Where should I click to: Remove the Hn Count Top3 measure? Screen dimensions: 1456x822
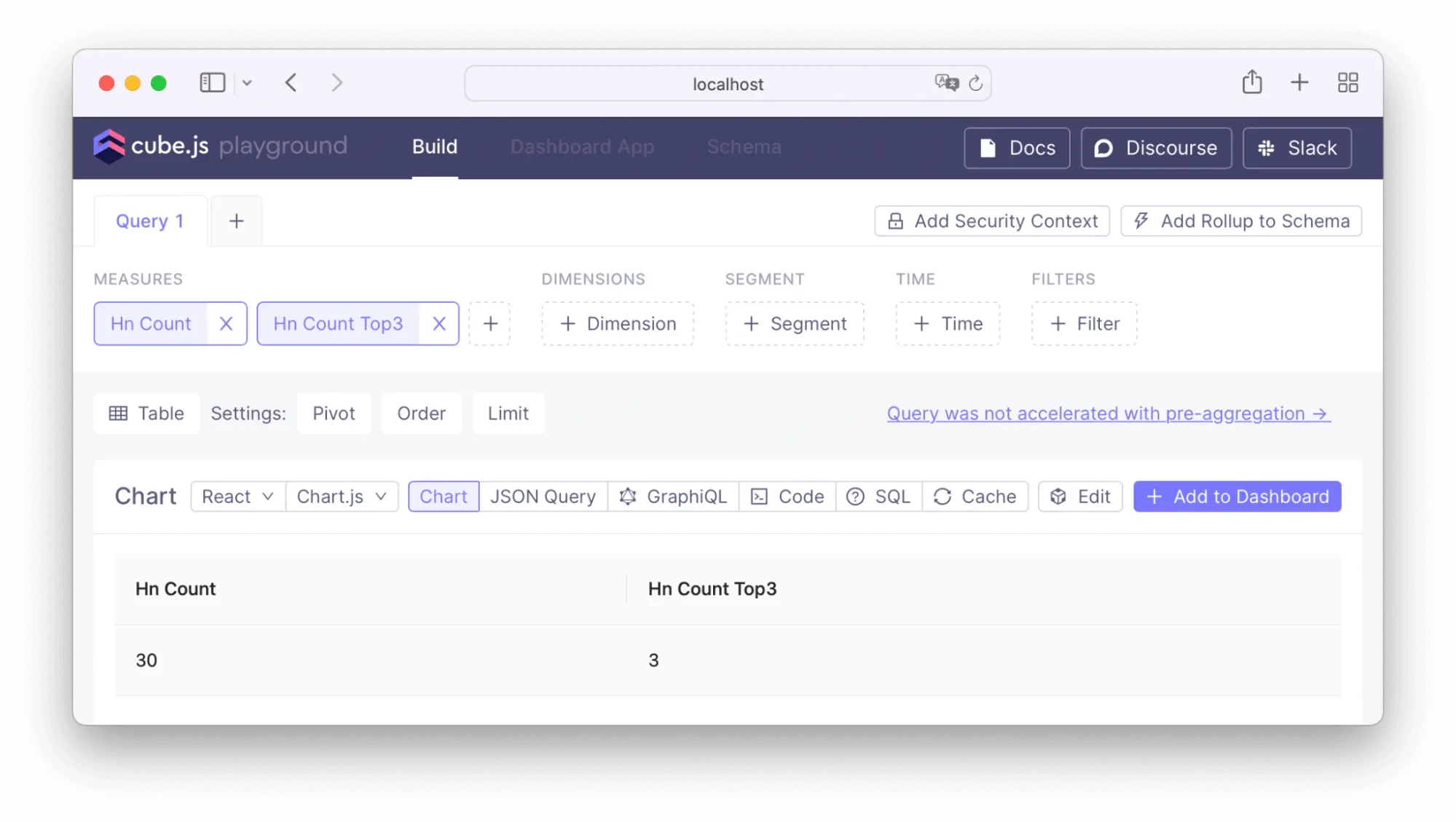438,324
